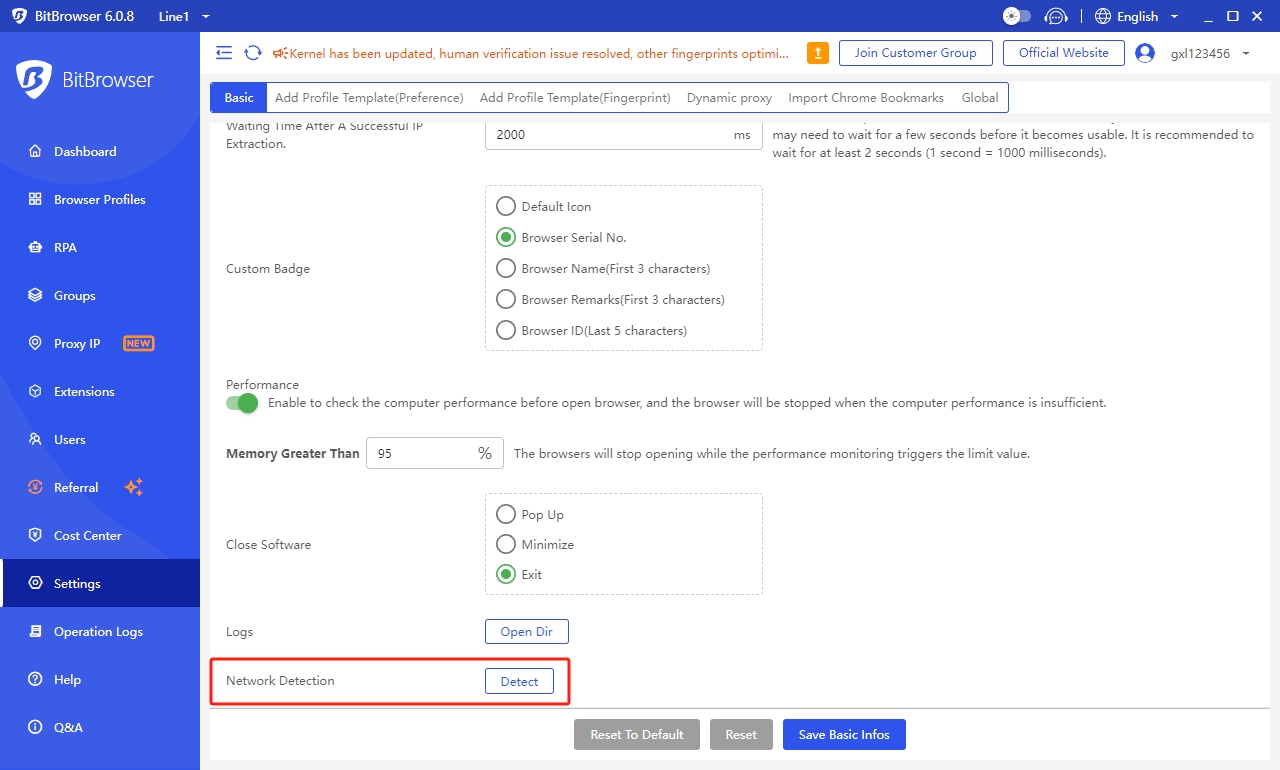Open the Dashboard home icon

pyautogui.click(x=35, y=152)
